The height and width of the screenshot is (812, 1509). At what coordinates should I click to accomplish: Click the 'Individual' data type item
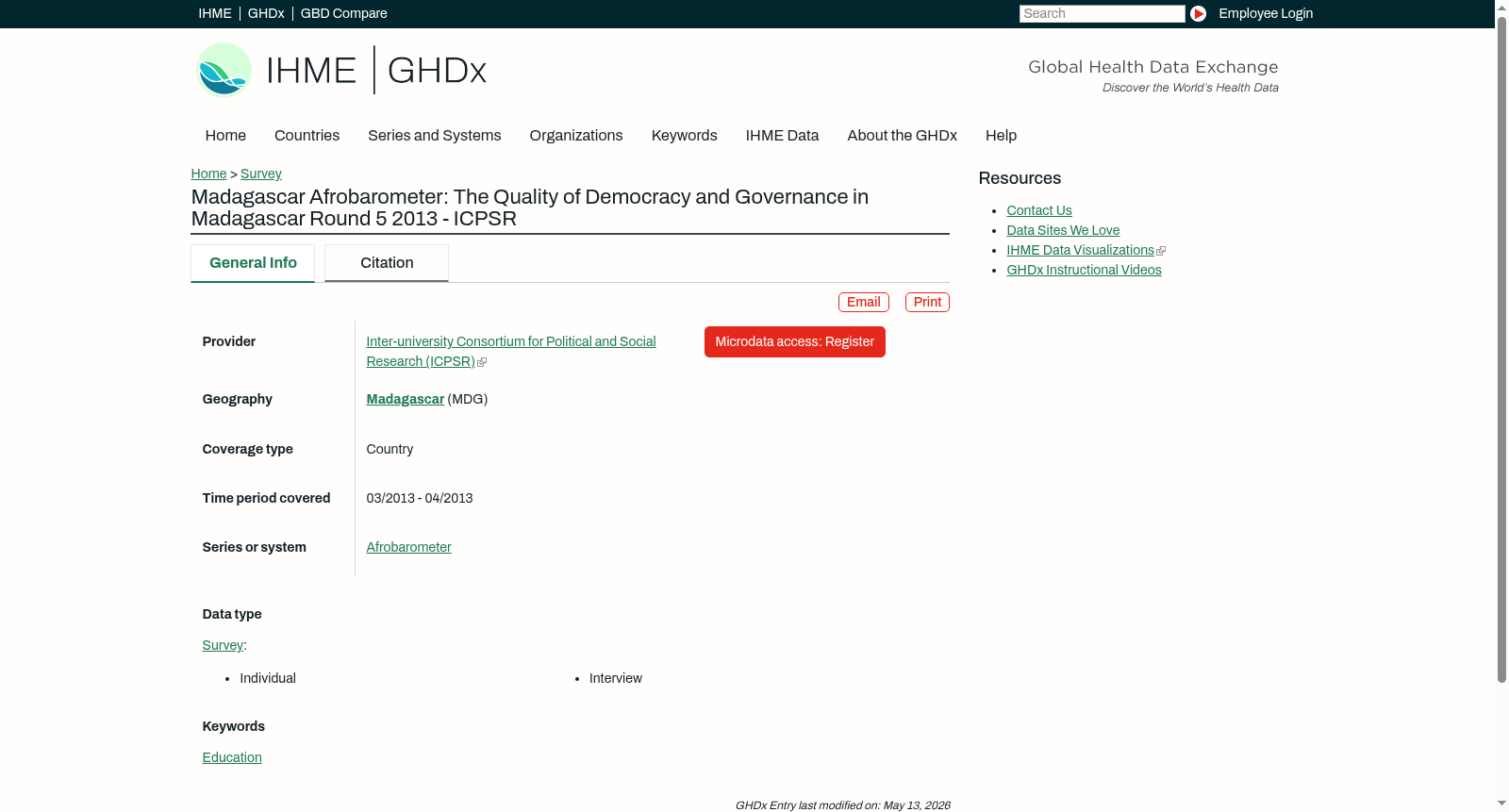pos(268,678)
